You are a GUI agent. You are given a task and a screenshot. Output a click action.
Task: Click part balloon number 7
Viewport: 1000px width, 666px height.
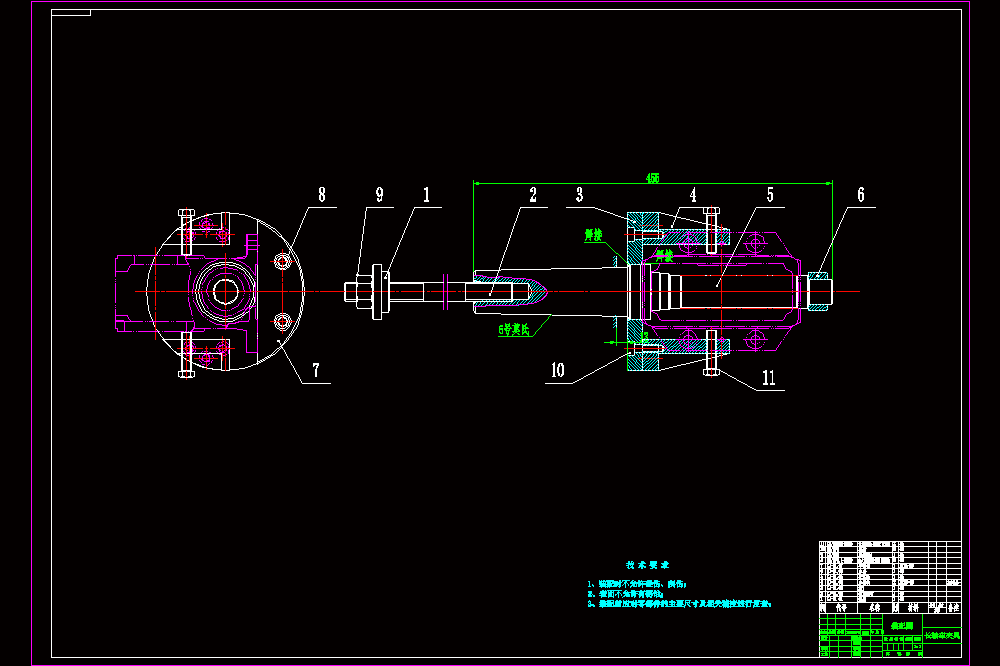[316, 370]
